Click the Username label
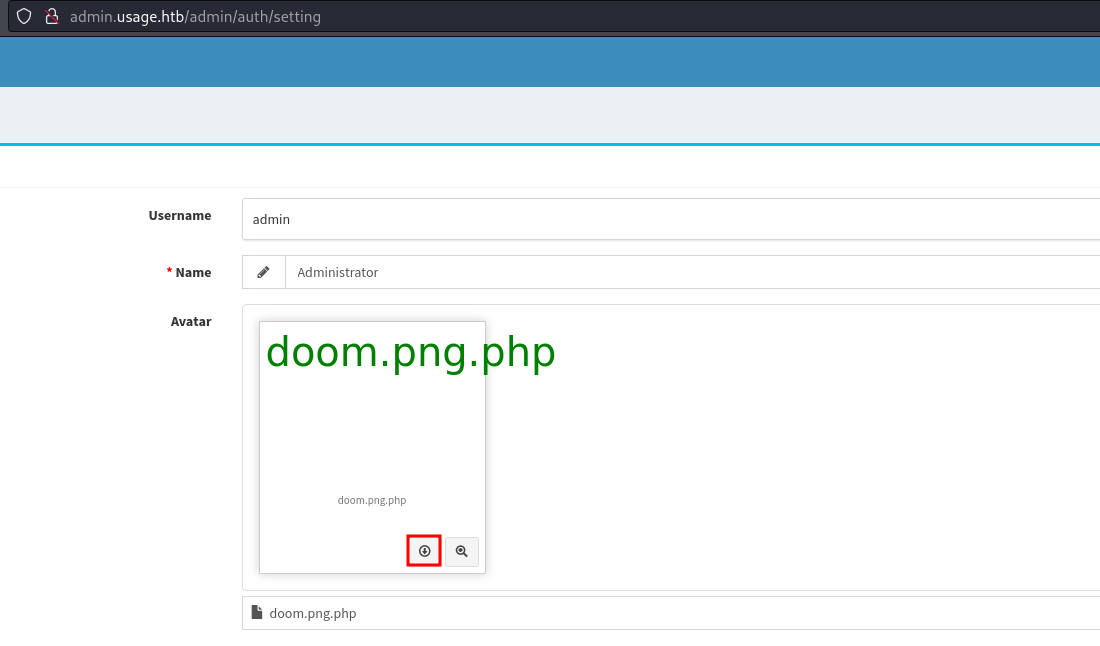This screenshot has width=1100, height=646. click(x=180, y=215)
